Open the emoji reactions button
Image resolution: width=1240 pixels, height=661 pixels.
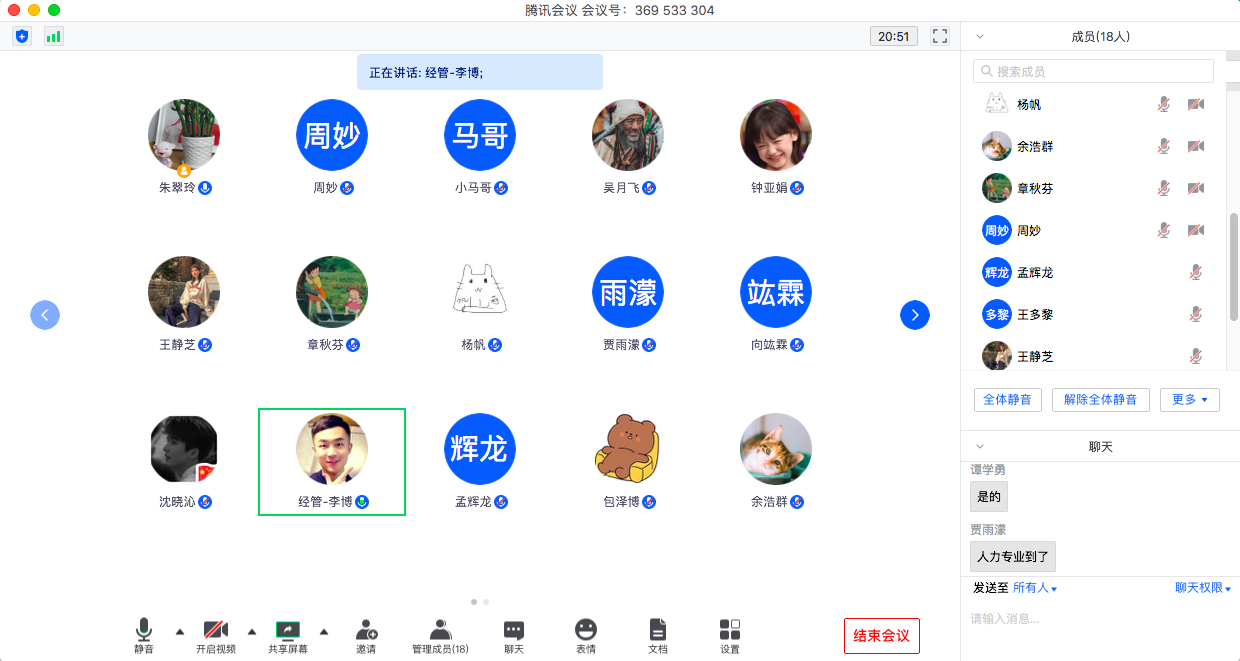pyautogui.click(x=586, y=635)
